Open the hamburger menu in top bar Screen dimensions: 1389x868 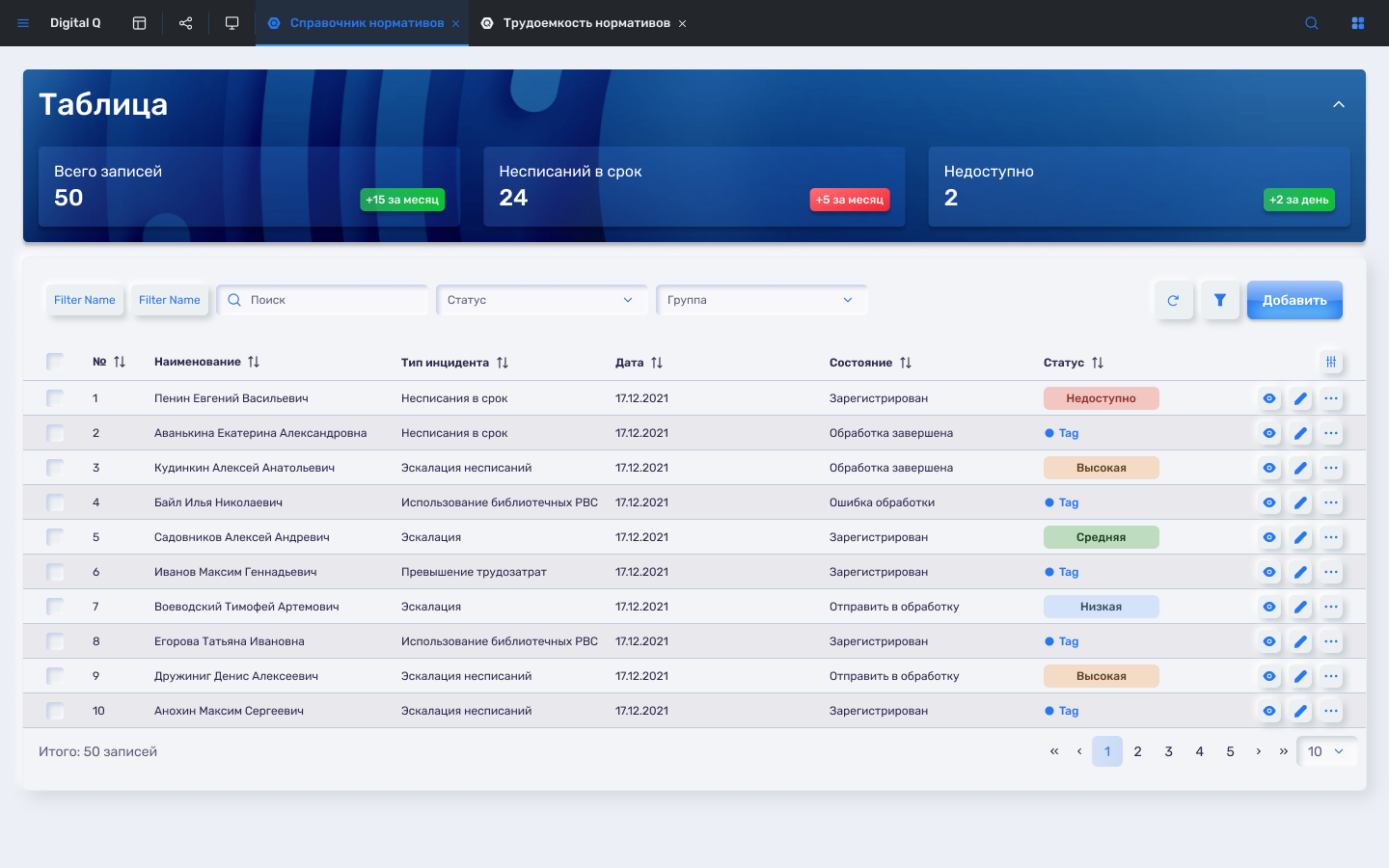coord(23,23)
